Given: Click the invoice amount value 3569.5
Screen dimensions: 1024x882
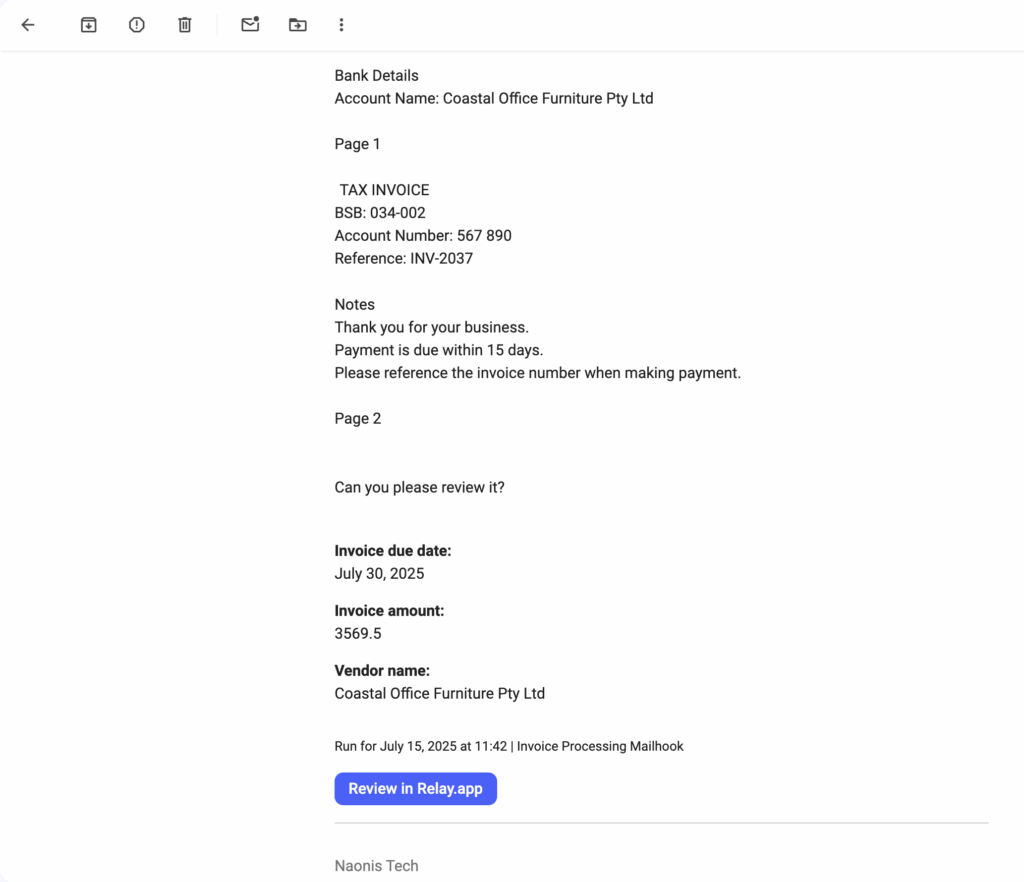Looking at the screenshot, I should tap(357, 634).
